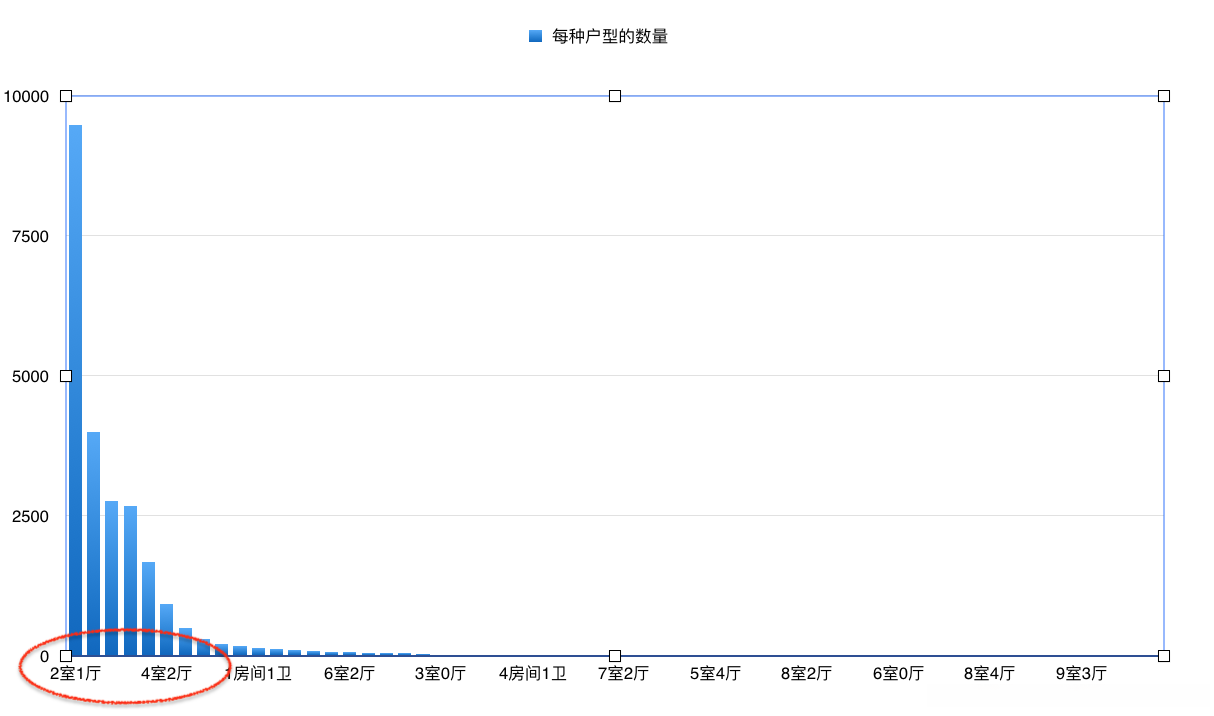Grab the top-middle chart selection handle
Image resolution: width=1214 pixels, height=716 pixels.
tap(615, 96)
